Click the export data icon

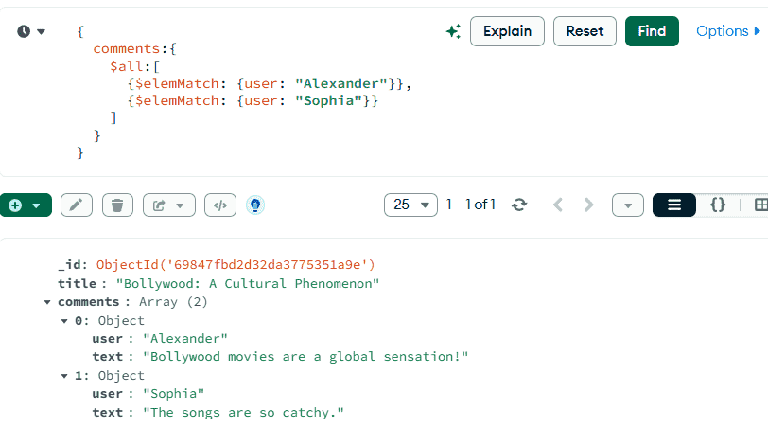159,205
